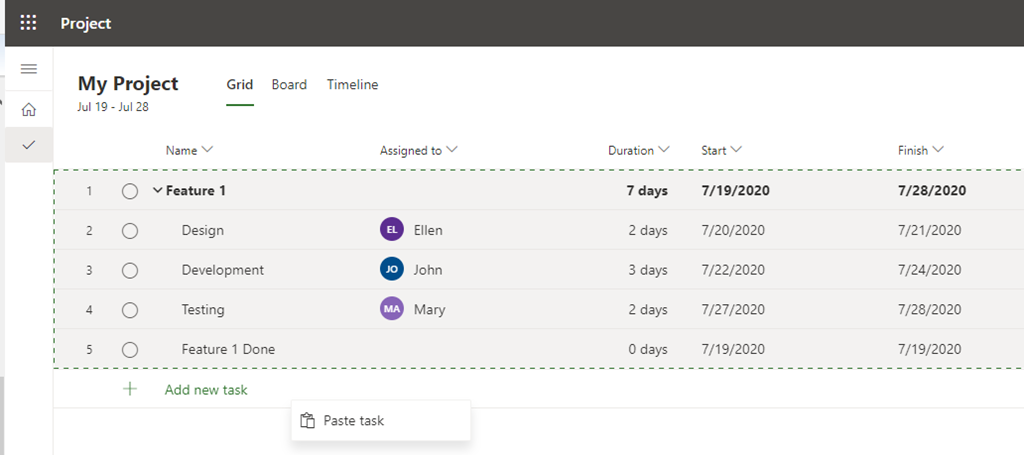1024x455 pixels.
Task: Switch to the Board tab
Action: pyautogui.click(x=289, y=85)
